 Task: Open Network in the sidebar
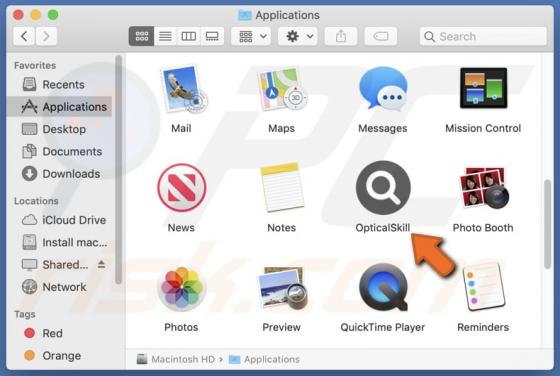59,287
